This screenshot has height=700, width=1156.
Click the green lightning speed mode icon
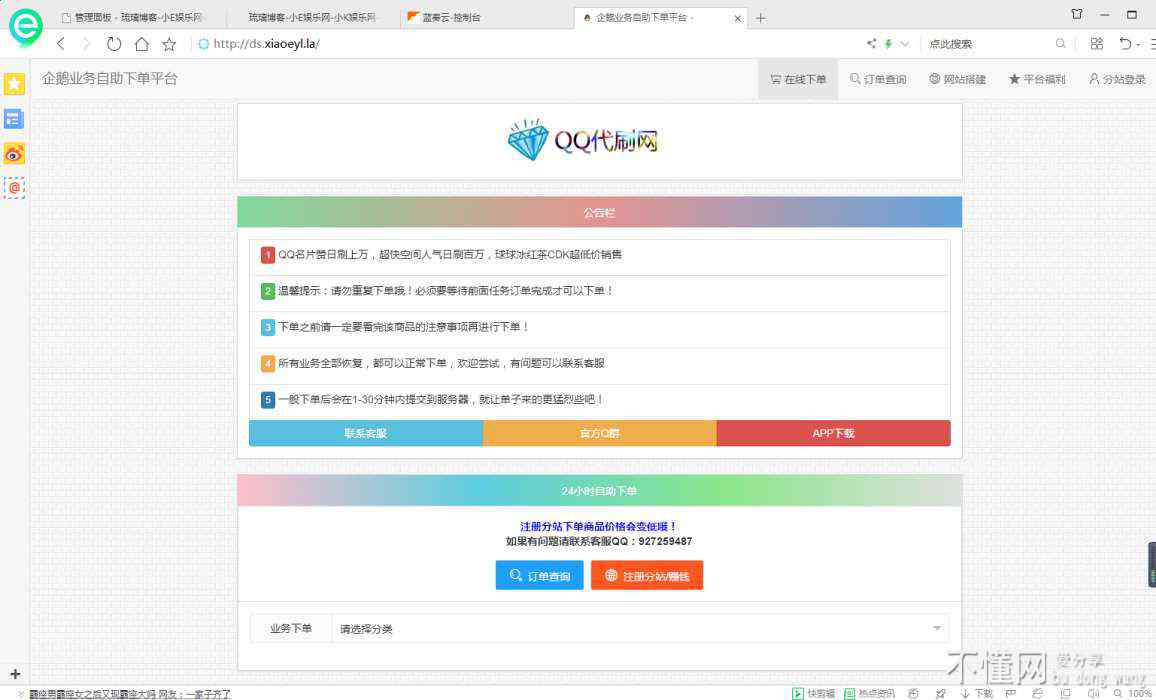click(888, 44)
